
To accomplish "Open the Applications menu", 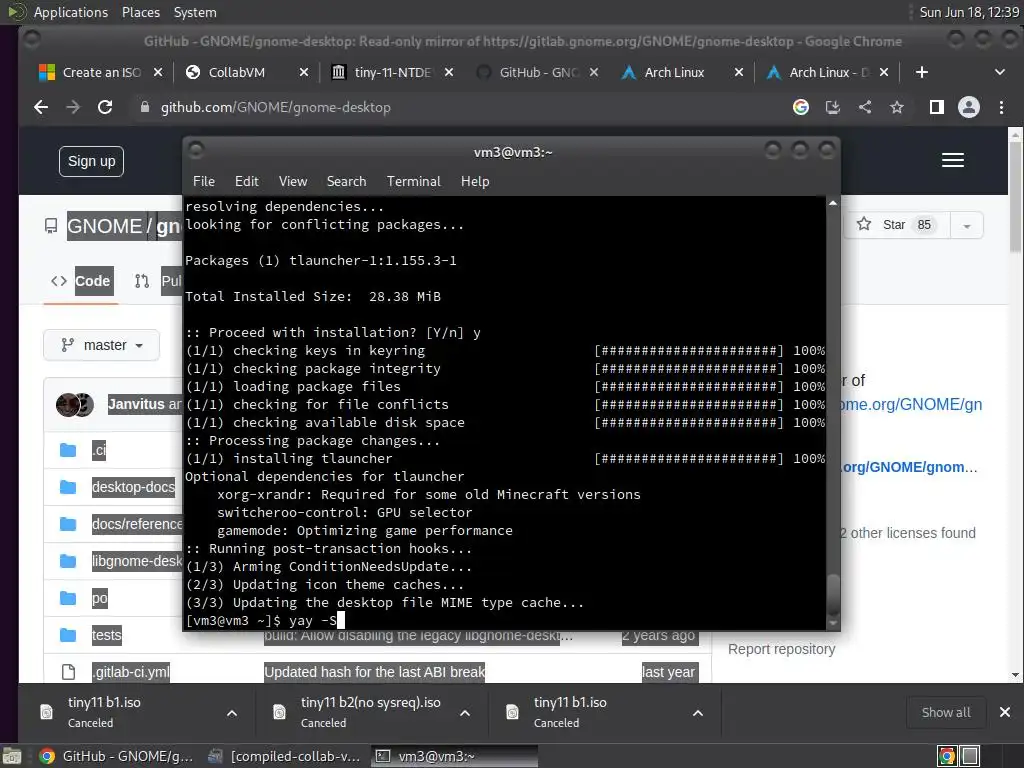I will click(71, 12).
